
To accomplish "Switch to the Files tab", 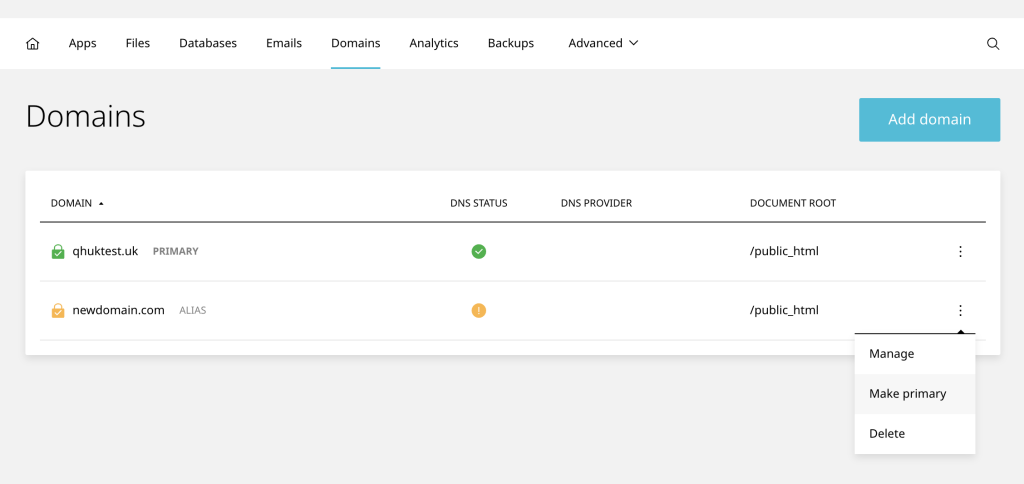I will coord(138,43).
